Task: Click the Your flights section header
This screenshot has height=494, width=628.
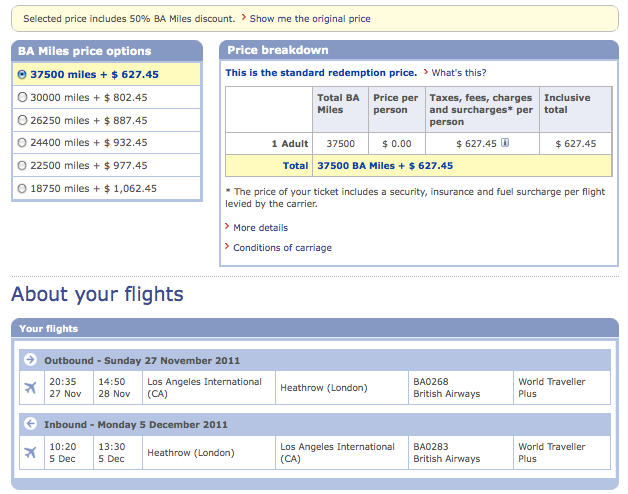Action: [x=49, y=328]
